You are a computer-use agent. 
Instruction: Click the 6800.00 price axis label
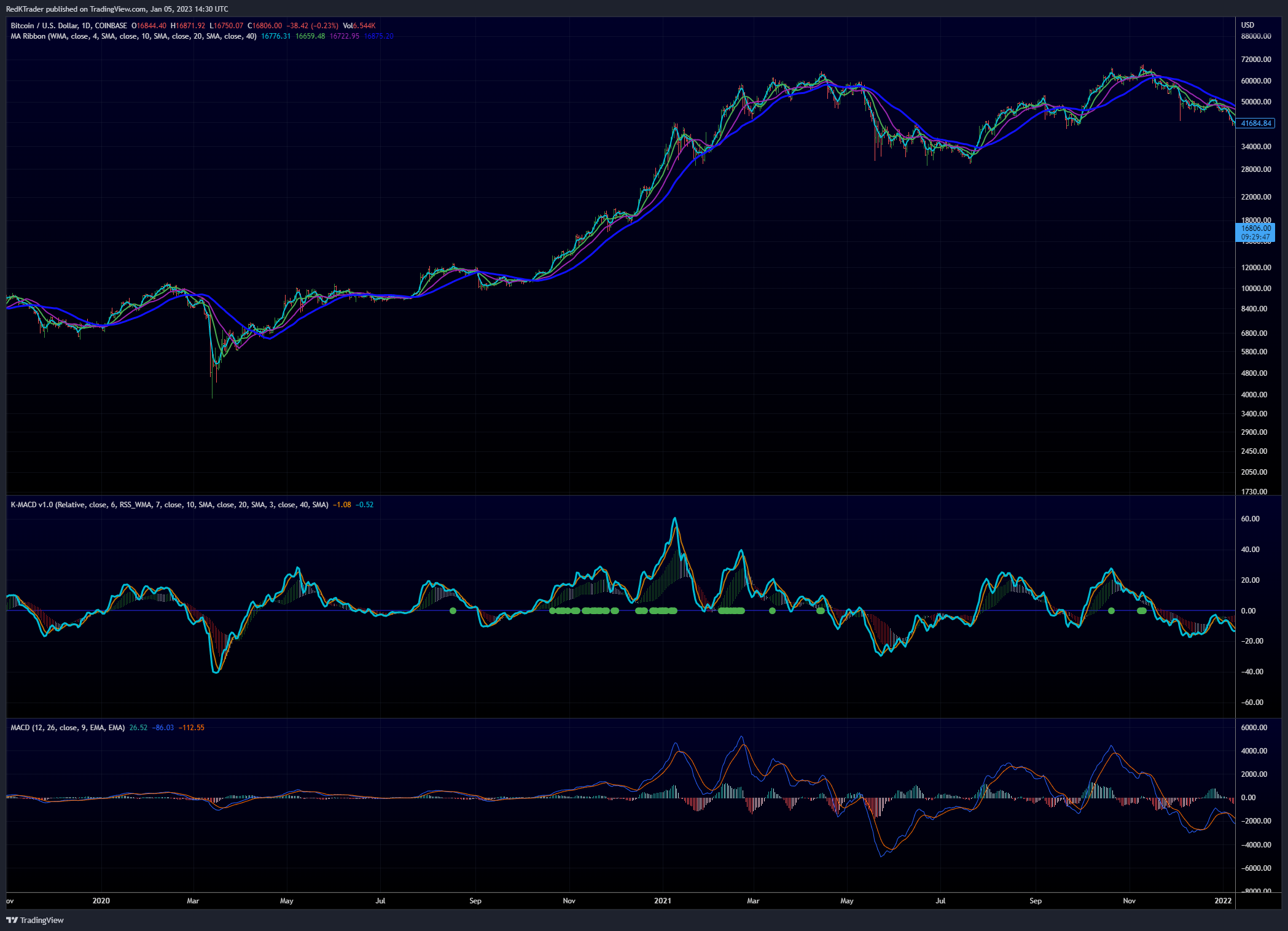pos(1254,333)
